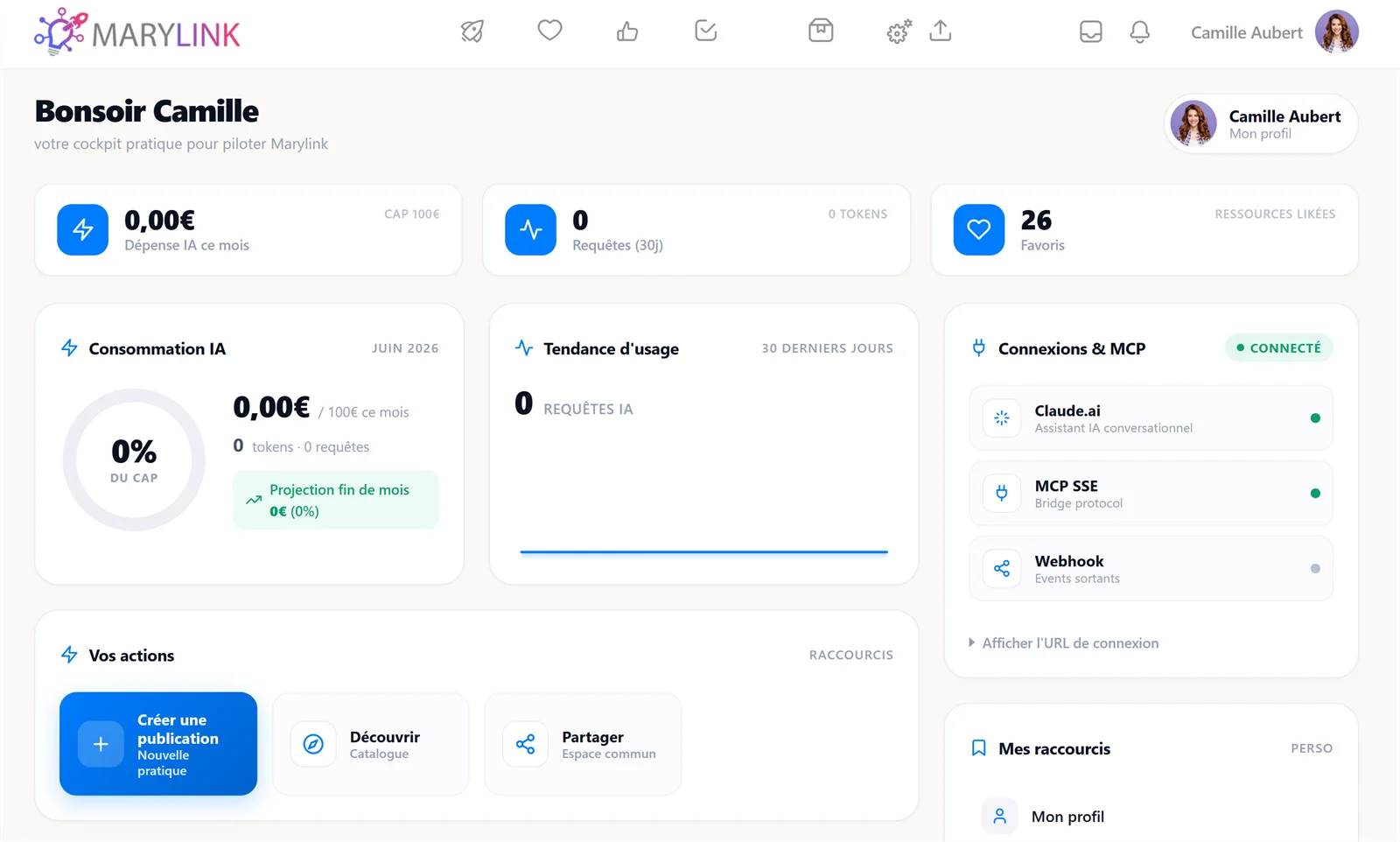Click the 'CAP 100€' label

click(x=412, y=214)
